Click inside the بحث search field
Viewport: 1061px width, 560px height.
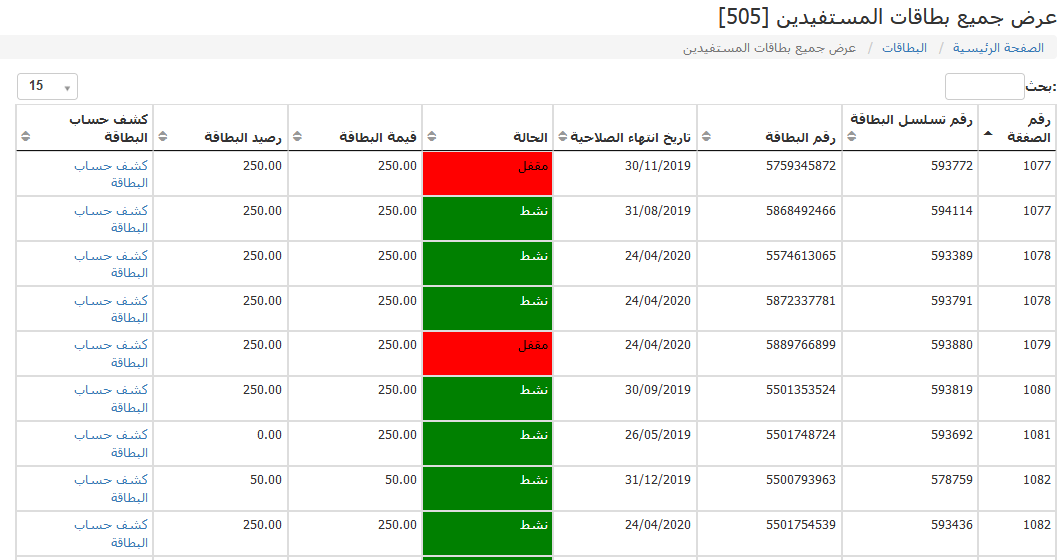984,87
